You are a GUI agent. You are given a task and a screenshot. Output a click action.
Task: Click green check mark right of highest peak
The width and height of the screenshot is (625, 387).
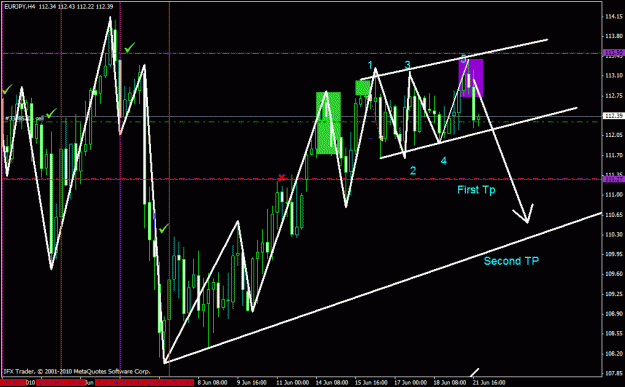click(x=130, y=47)
